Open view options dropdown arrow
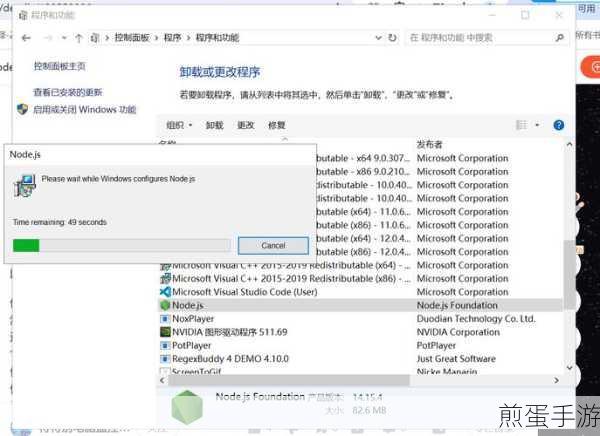Image resolution: width=600 pixels, height=436 pixels. pyautogui.click(x=537, y=125)
